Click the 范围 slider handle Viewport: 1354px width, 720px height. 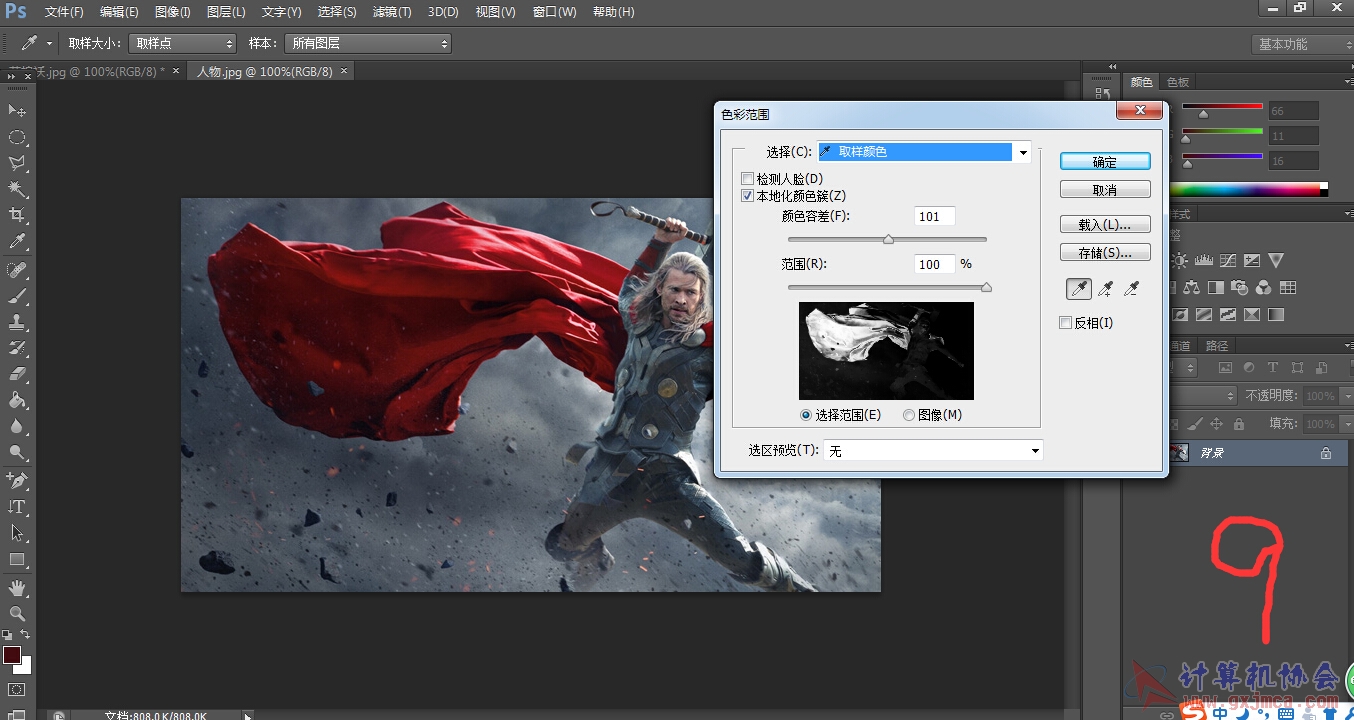coord(986,287)
